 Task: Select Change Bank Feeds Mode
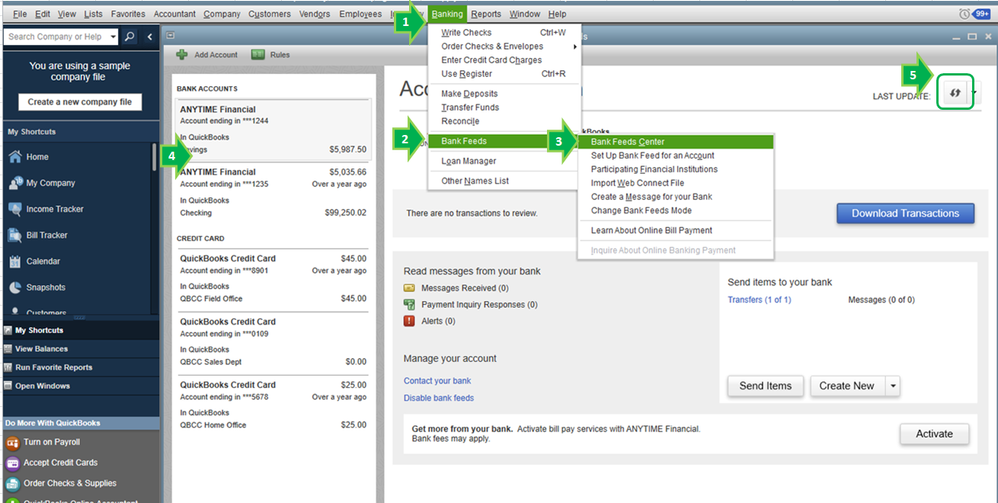pos(675,211)
